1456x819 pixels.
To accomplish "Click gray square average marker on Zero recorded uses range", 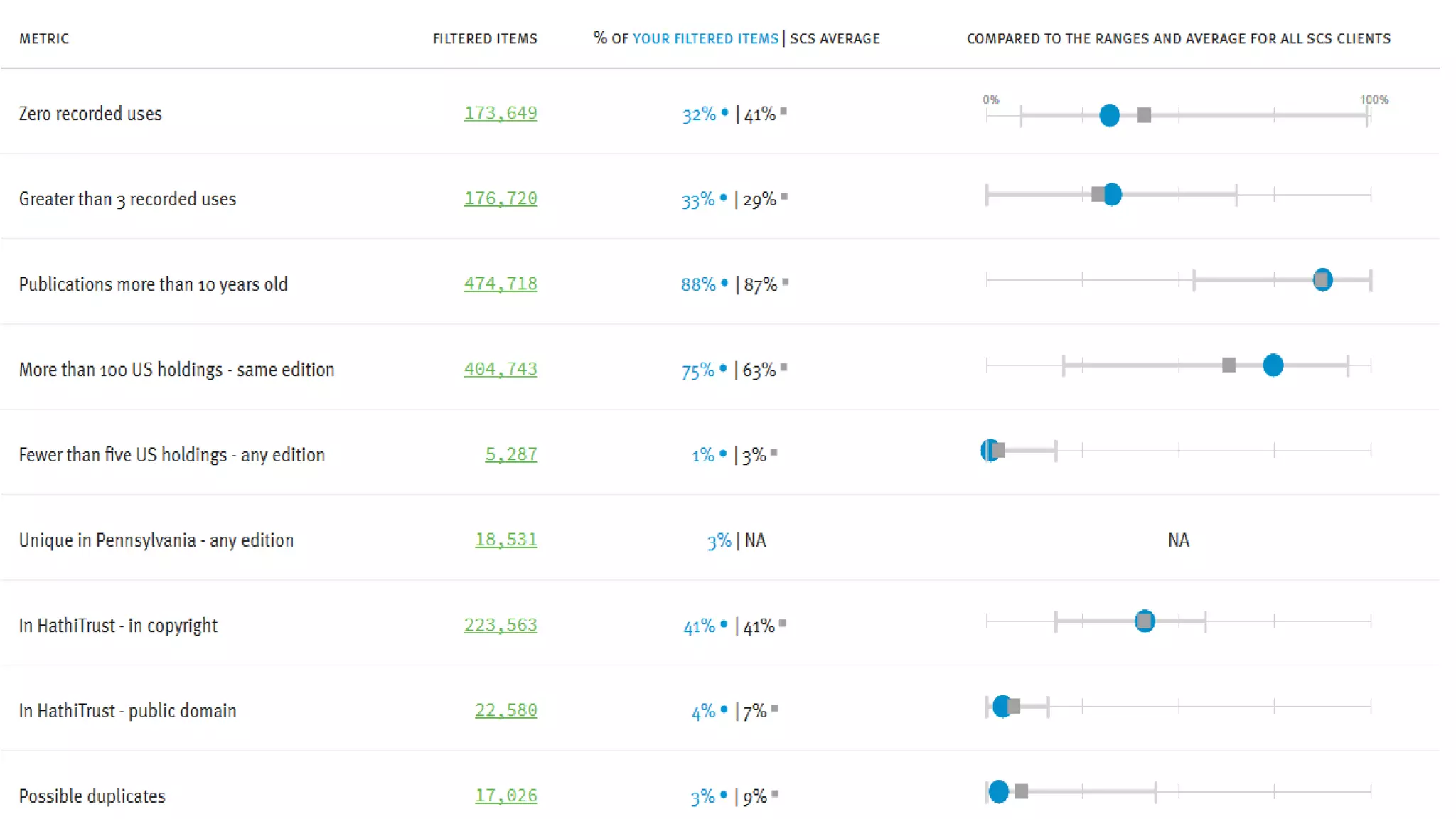I will coord(1144,115).
